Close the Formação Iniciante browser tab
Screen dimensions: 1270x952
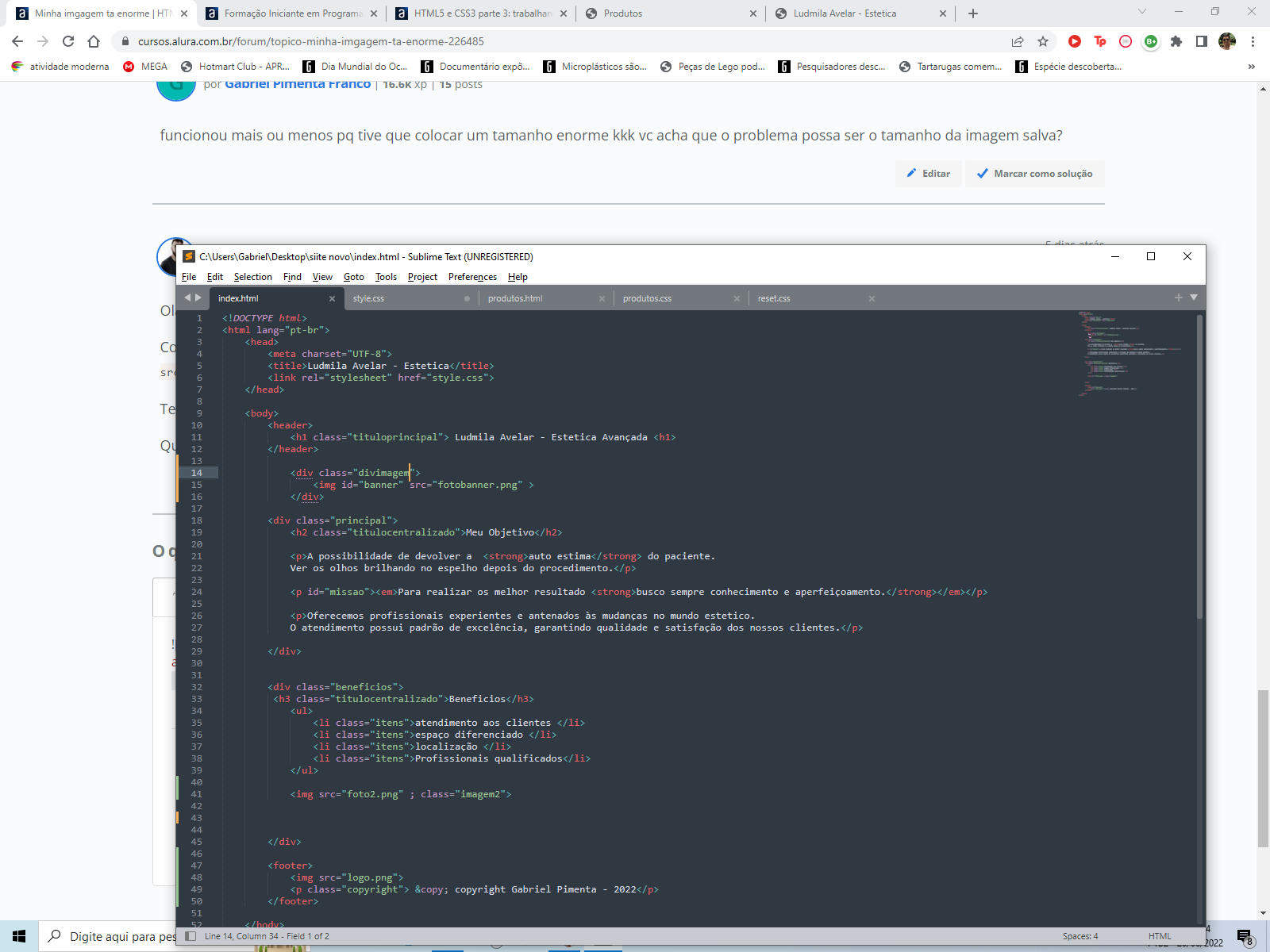pos(374,13)
